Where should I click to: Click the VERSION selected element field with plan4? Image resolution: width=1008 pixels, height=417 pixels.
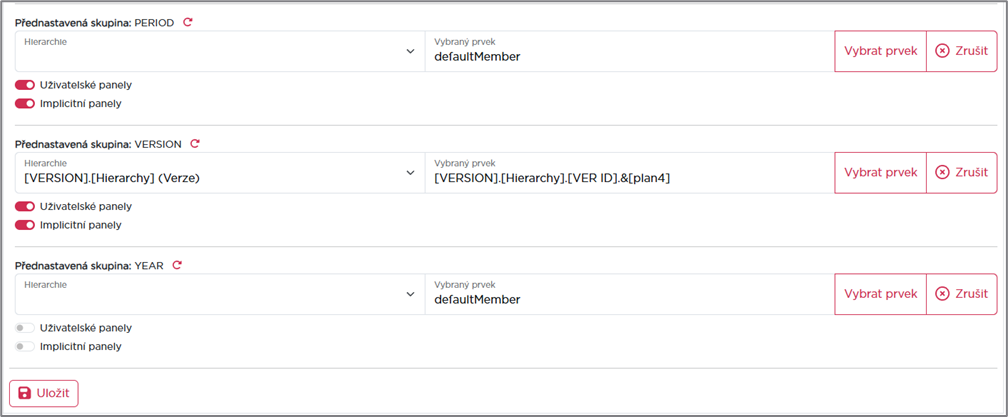tap(629, 173)
